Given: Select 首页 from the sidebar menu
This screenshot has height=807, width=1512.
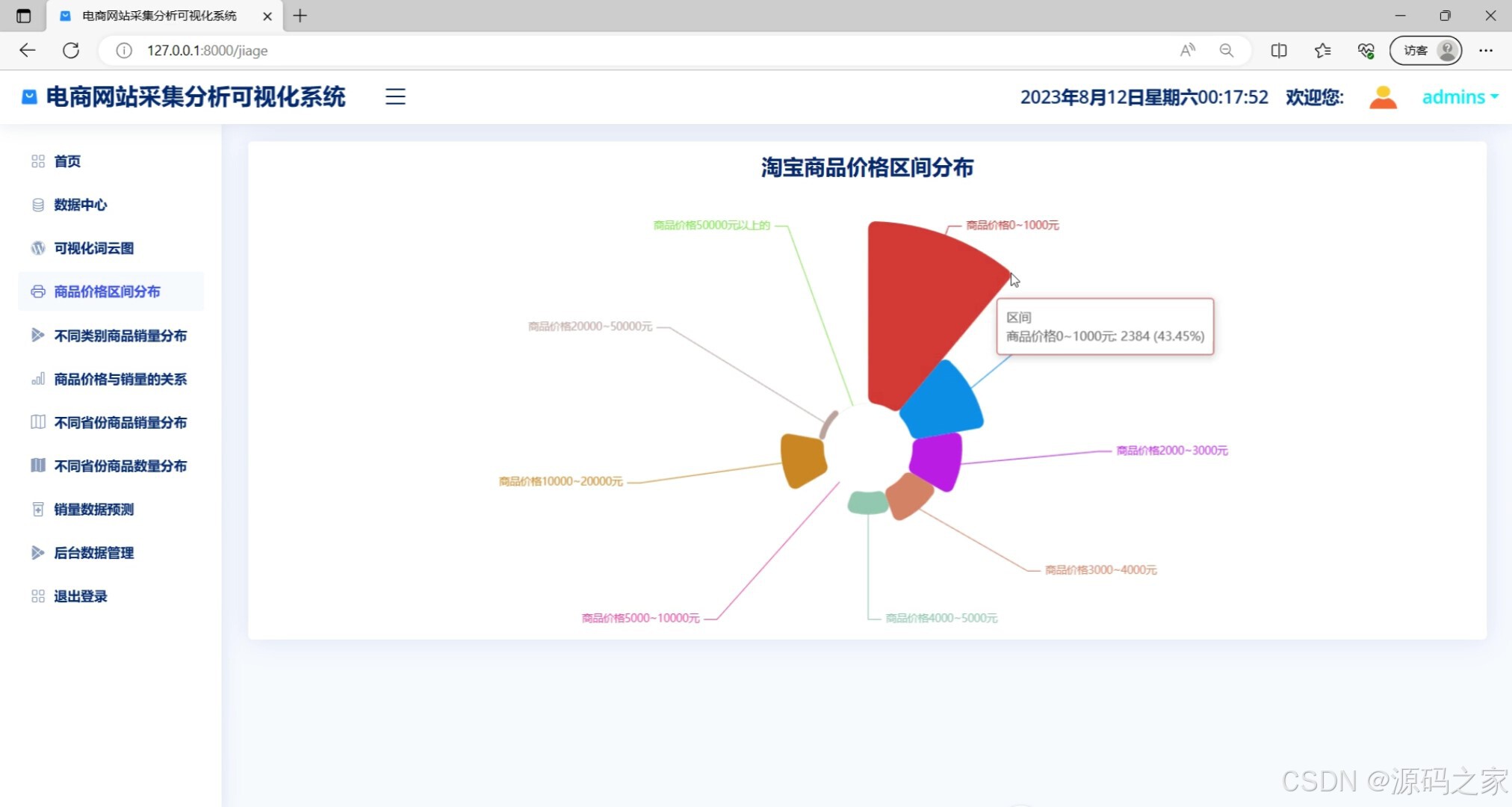Looking at the screenshot, I should pyautogui.click(x=67, y=161).
